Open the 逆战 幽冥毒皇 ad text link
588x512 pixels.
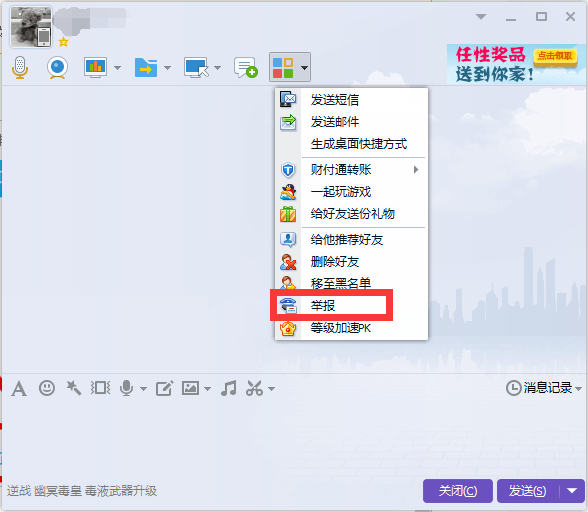pyautogui.click(x=82, y=491)
